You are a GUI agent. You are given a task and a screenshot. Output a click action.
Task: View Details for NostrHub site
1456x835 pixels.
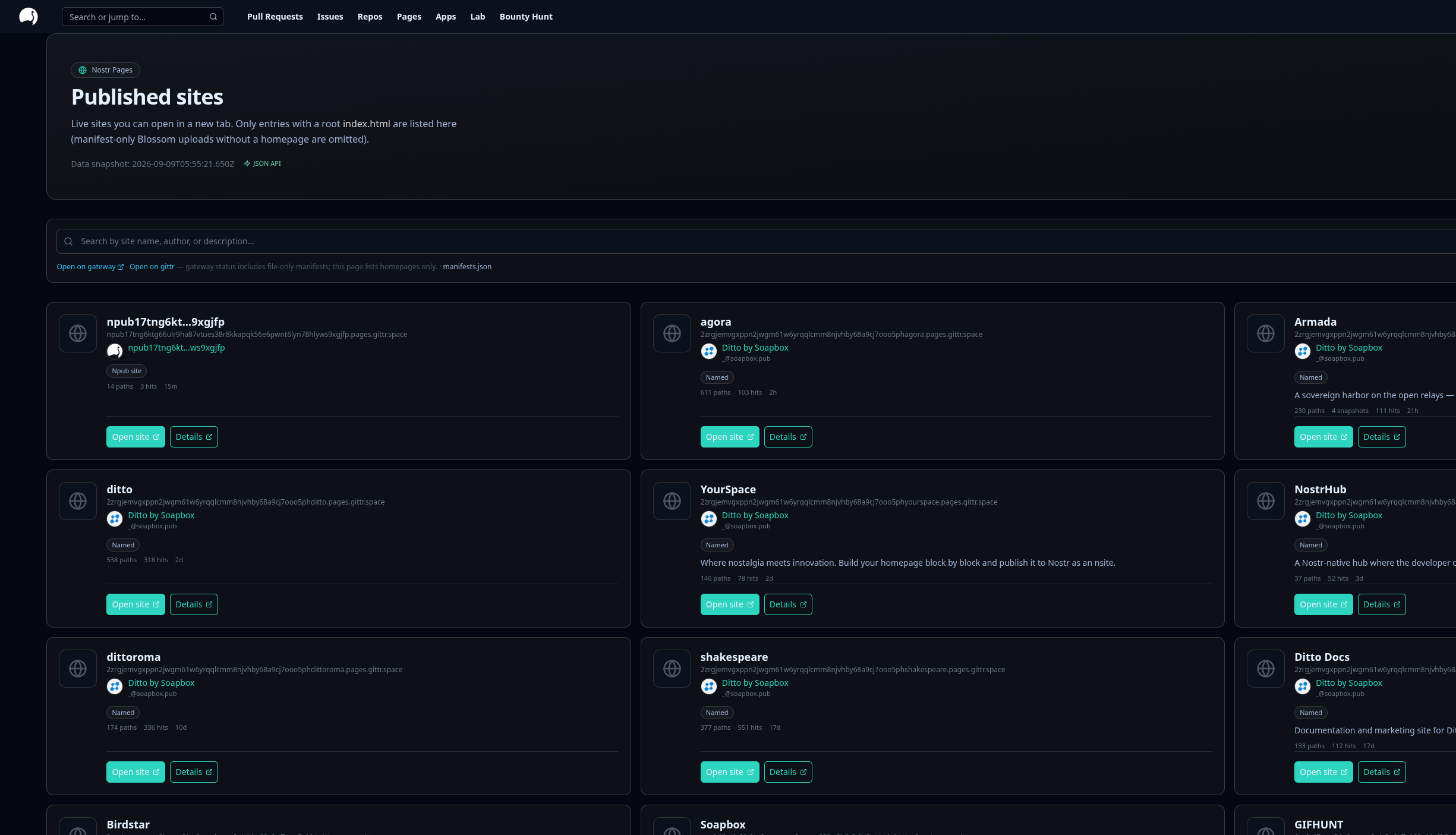click(x=1382, y=604)
